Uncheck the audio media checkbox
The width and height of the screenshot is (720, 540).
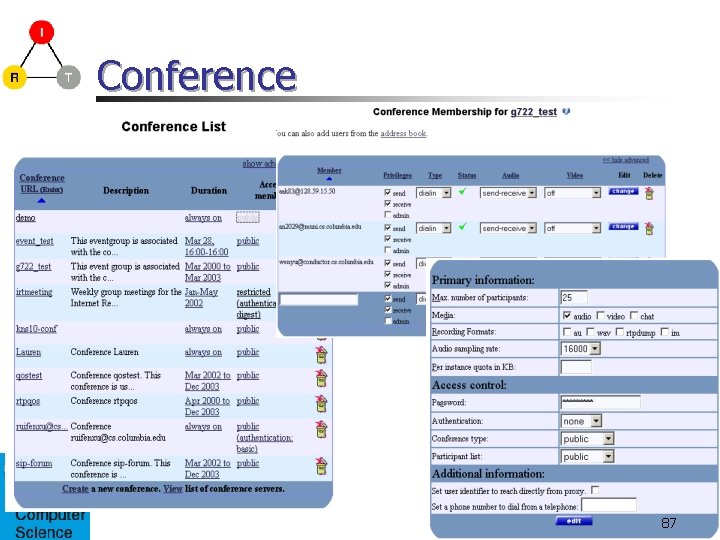click(567, 315)
